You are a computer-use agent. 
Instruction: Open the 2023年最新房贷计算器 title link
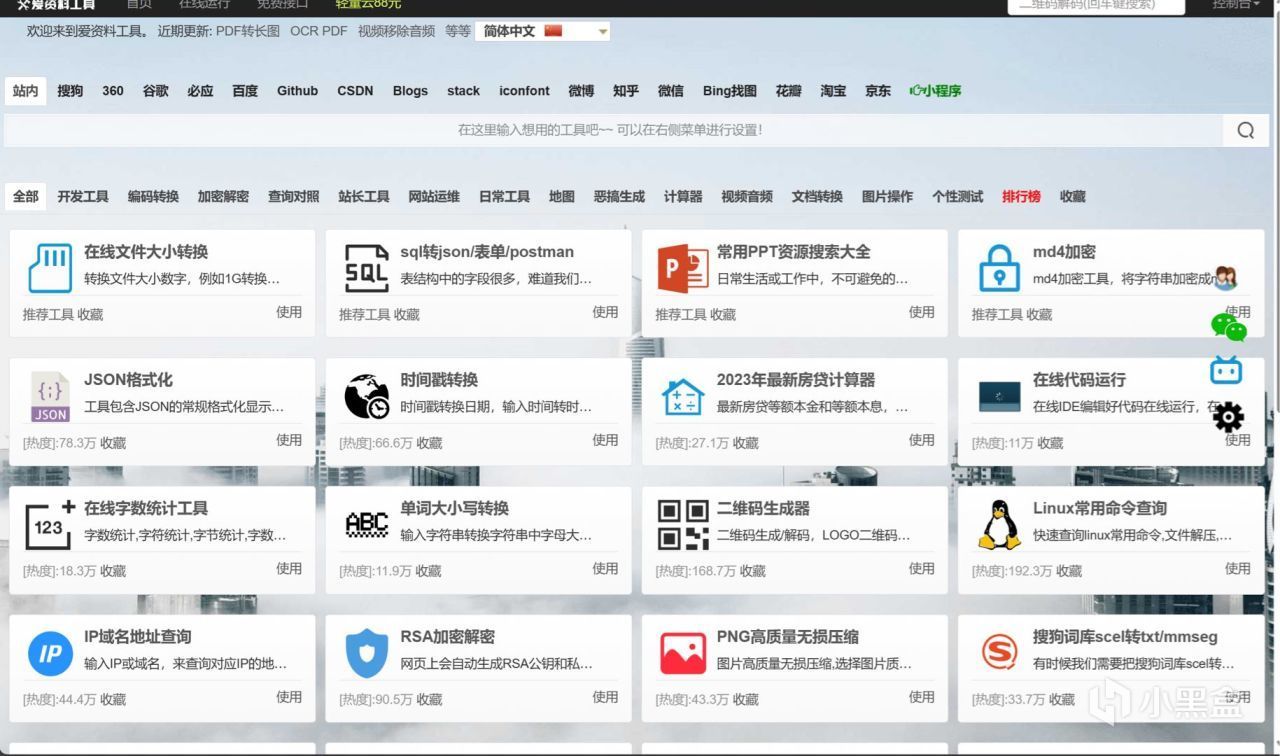click(x=796, y=380)
